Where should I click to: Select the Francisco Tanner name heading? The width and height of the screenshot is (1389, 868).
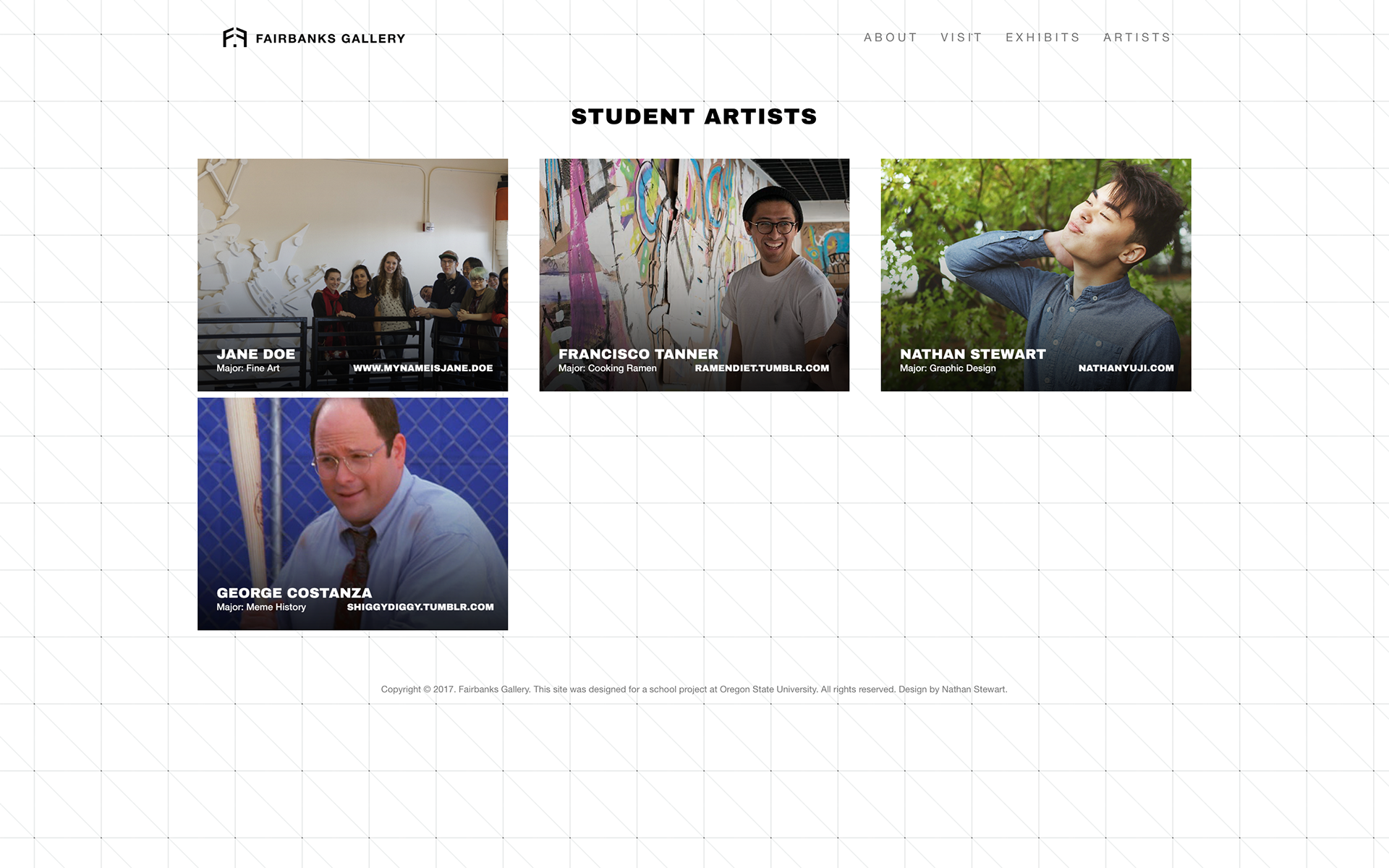click(638, 354)
